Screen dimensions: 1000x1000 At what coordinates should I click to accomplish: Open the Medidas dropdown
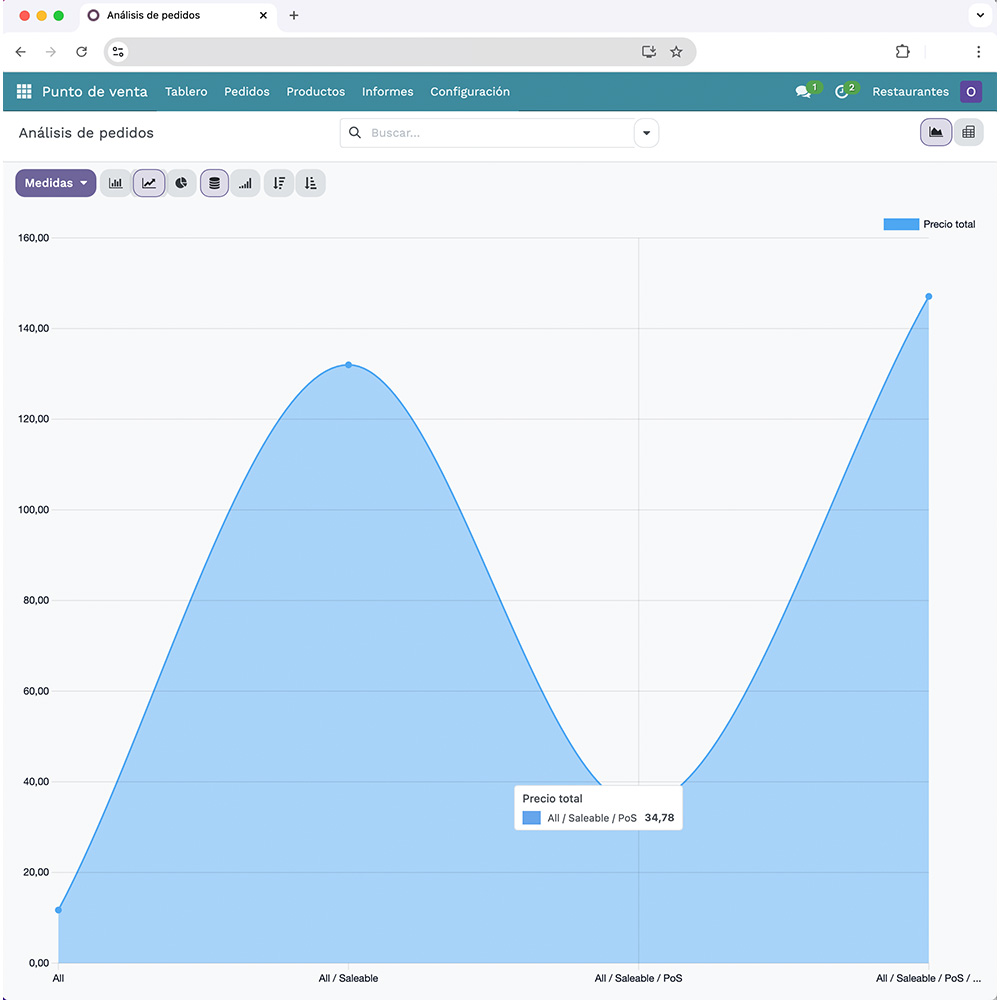[56, 183]
